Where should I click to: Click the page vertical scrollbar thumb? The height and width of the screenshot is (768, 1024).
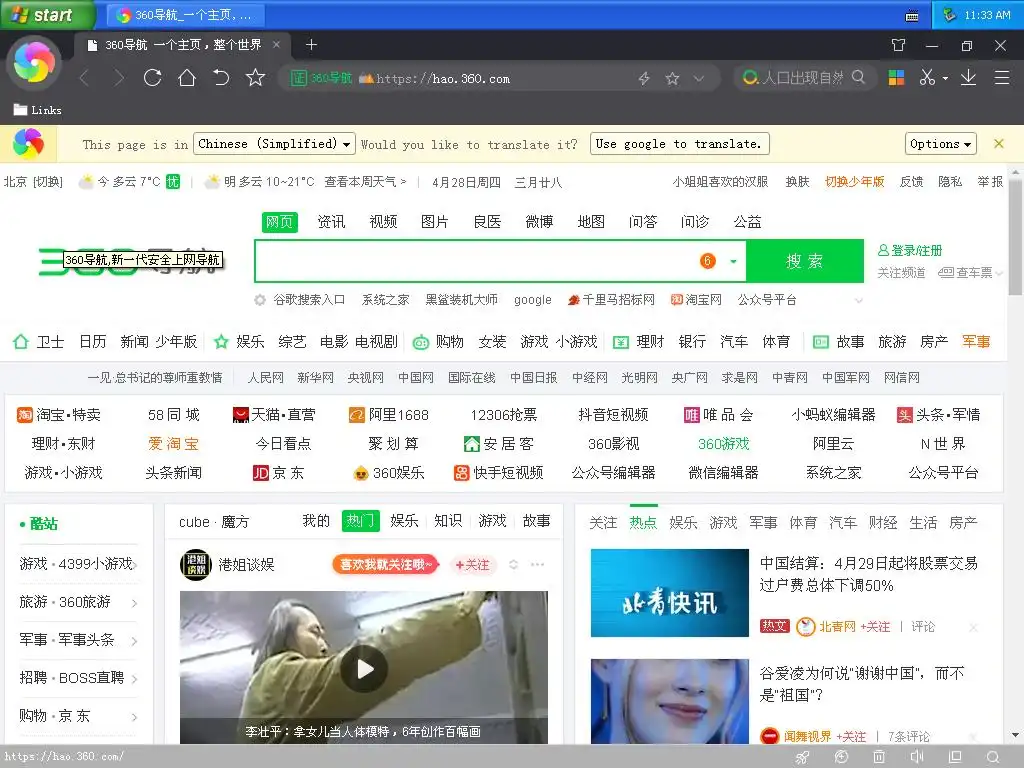click(x=1016, y=236)
